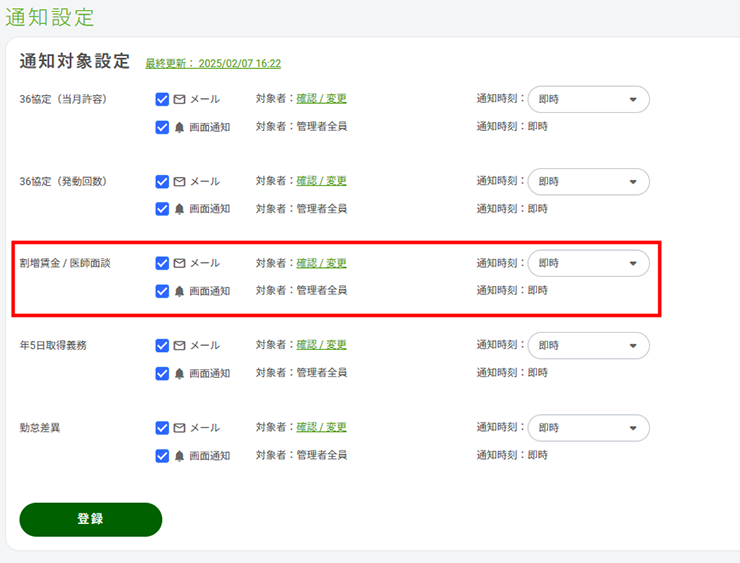Click bell icon in 36協定（当月許容） row
740x563 pixels.
[179, 127]
